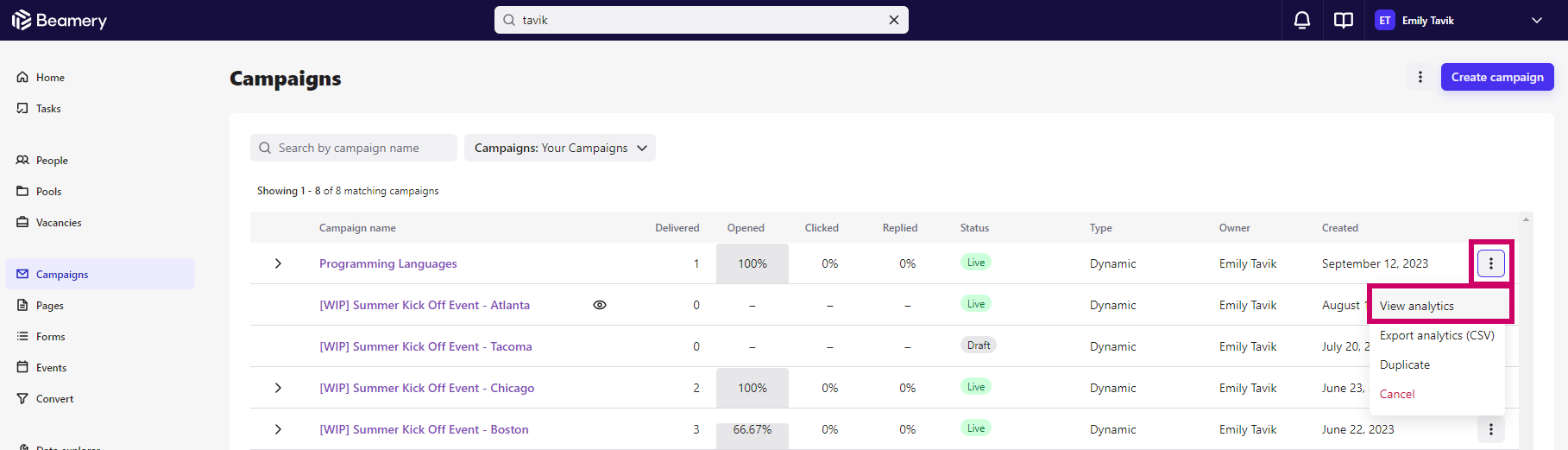
Task: Expand the Summer Kick Off Chicago row
Action: [278, 388]
